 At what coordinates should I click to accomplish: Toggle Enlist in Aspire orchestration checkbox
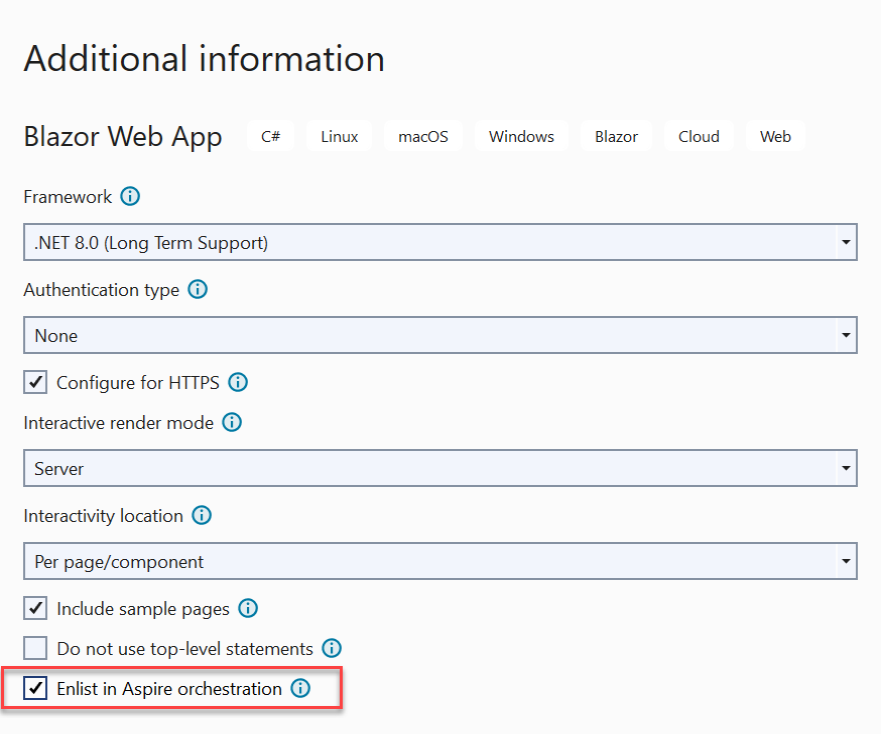35,688
